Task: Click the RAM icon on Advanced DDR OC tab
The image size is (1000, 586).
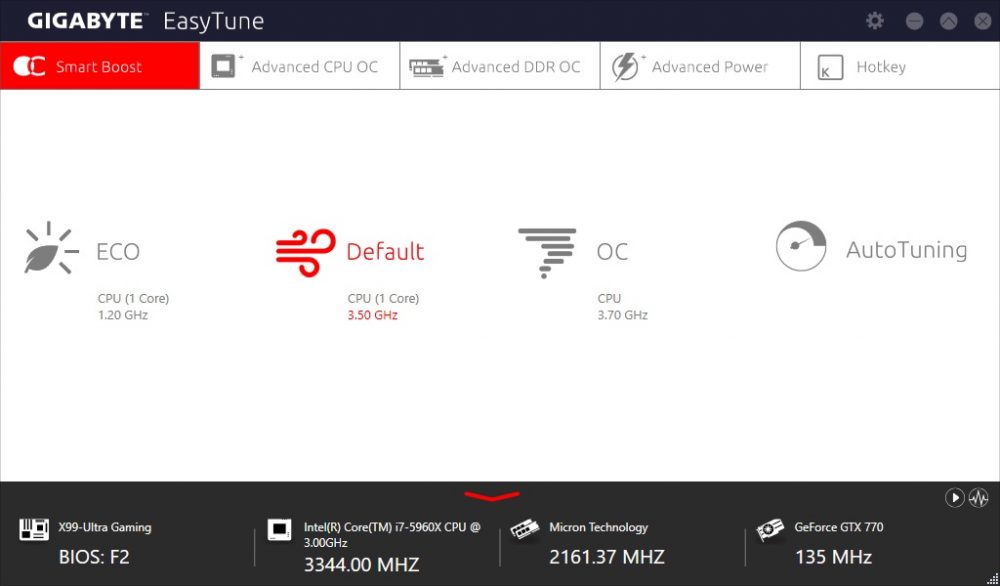Action: pyautogui.click(x=426, y=67)
